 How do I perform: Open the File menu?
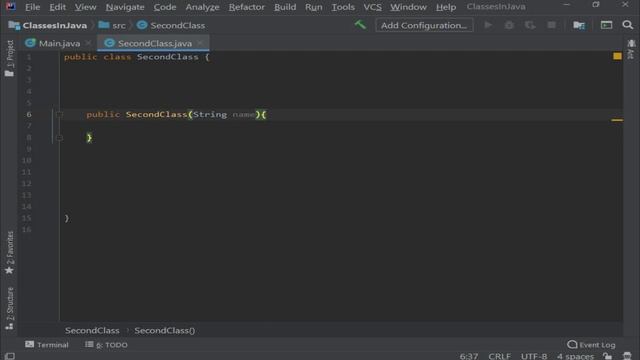click(x=32, y=7)
